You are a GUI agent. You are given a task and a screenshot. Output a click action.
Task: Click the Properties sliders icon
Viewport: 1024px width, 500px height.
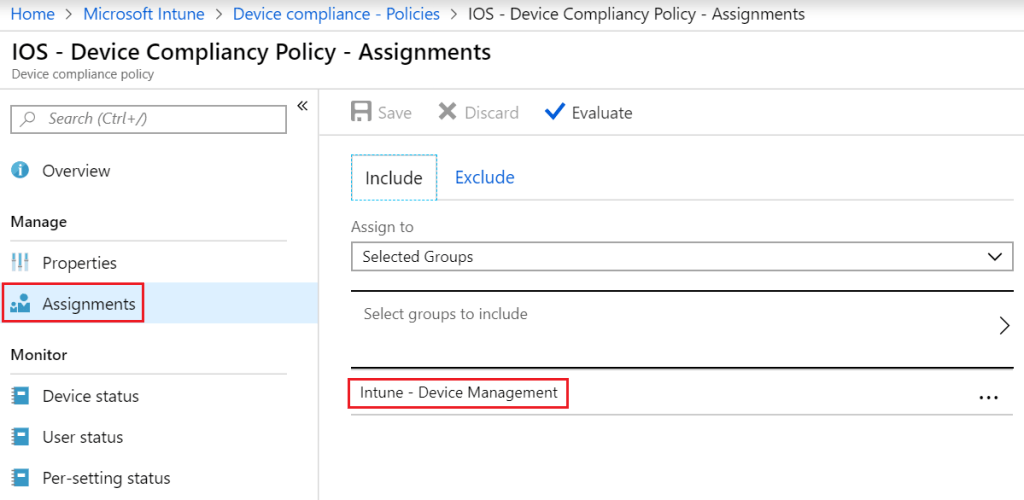[x=20, y=263]
